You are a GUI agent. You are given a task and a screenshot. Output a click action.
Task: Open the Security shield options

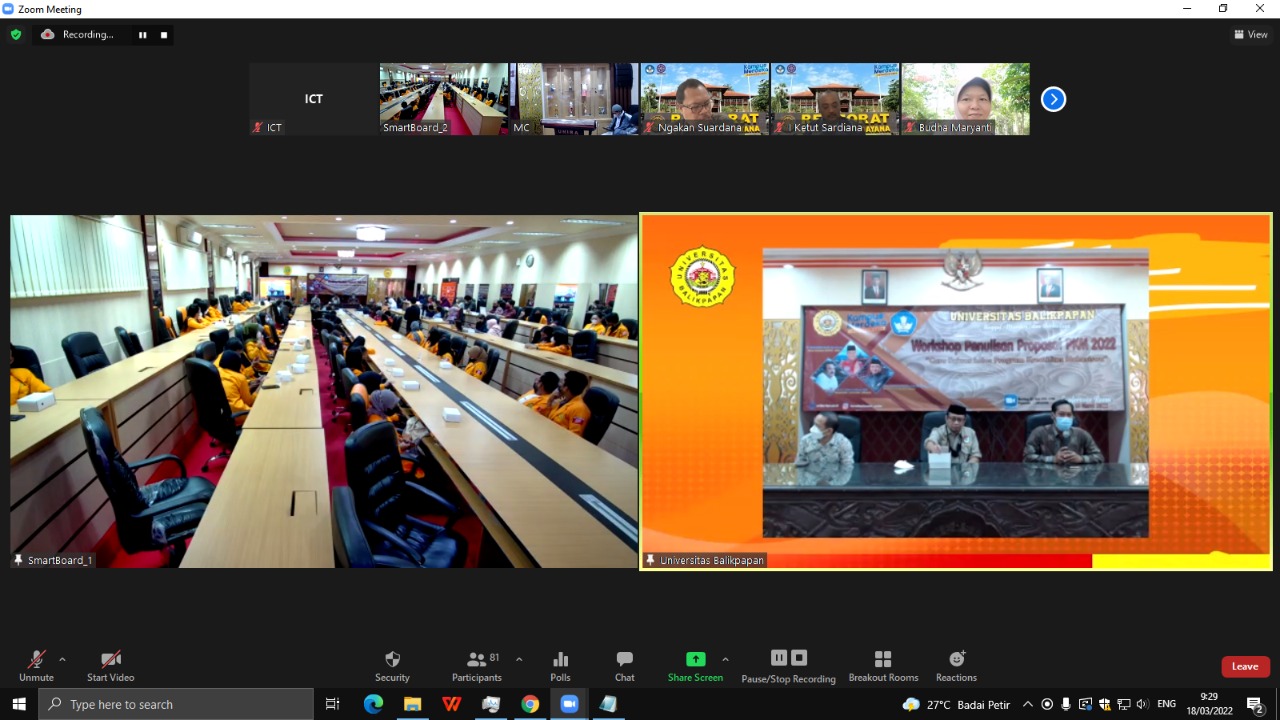[x=392, y=666]
